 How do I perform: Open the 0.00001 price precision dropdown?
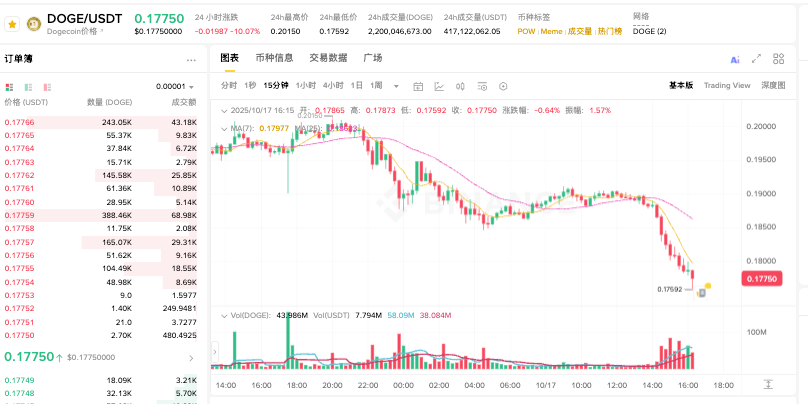175,87
